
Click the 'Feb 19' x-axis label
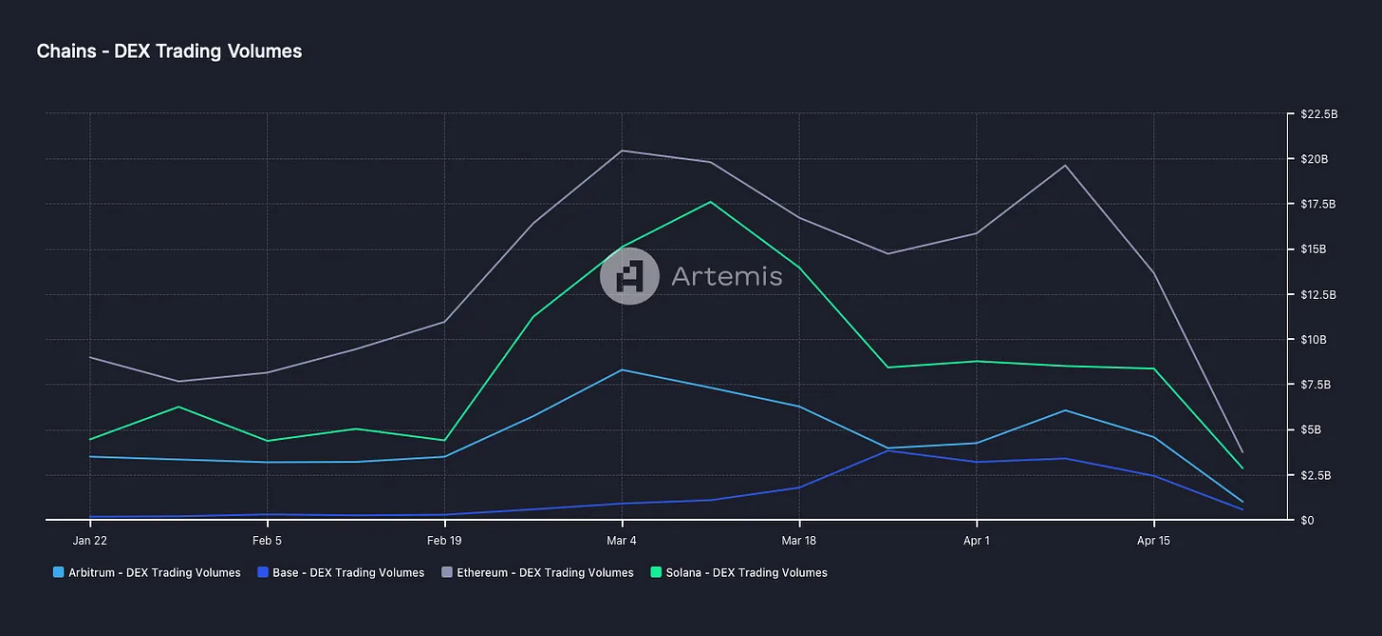444,541
